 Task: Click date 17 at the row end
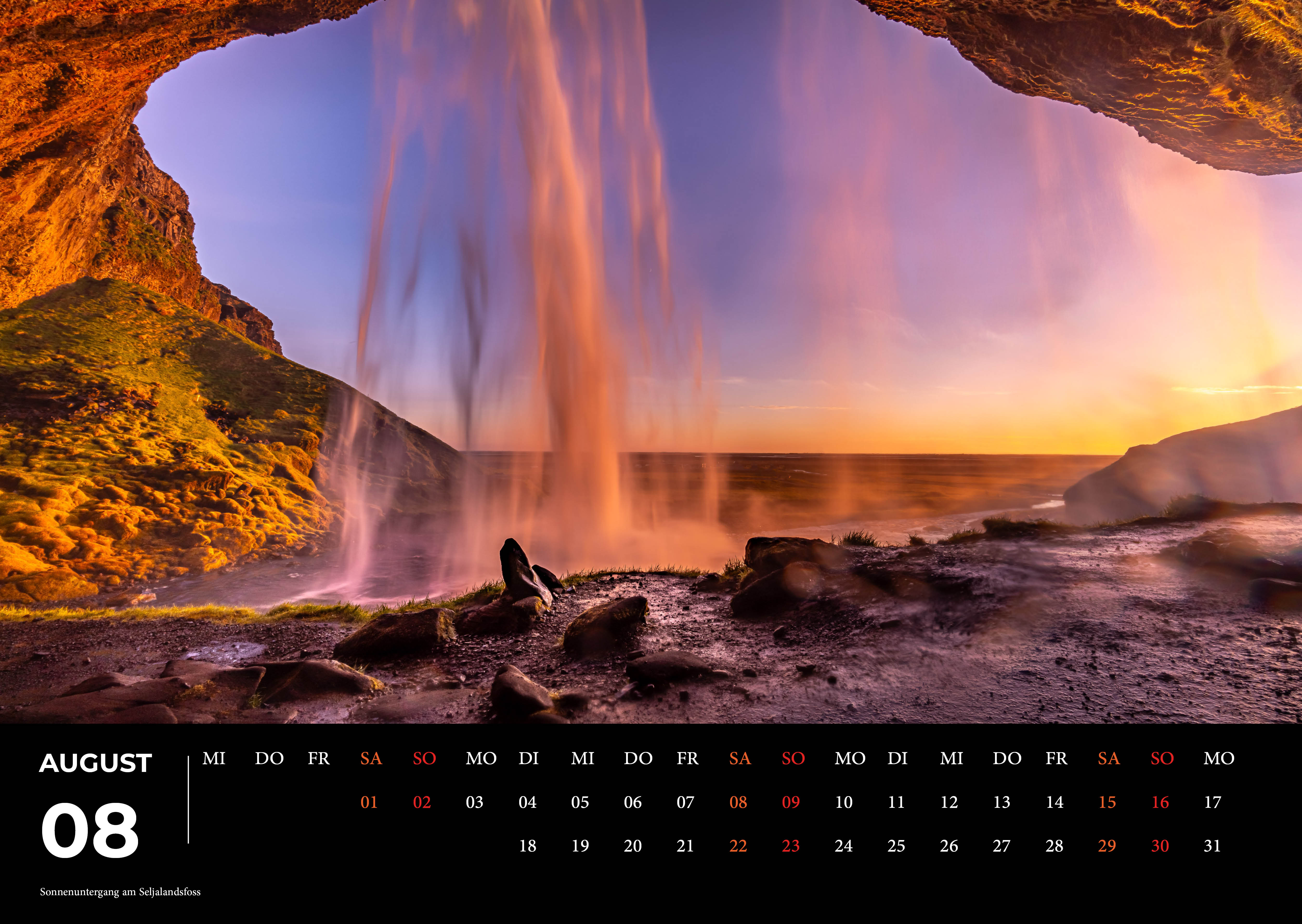click(1212, 802)
